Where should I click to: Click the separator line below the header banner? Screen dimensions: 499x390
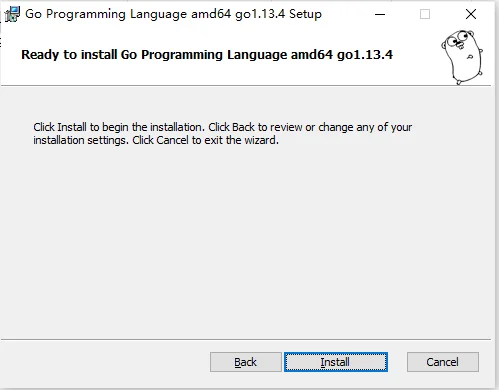point(246,86)
